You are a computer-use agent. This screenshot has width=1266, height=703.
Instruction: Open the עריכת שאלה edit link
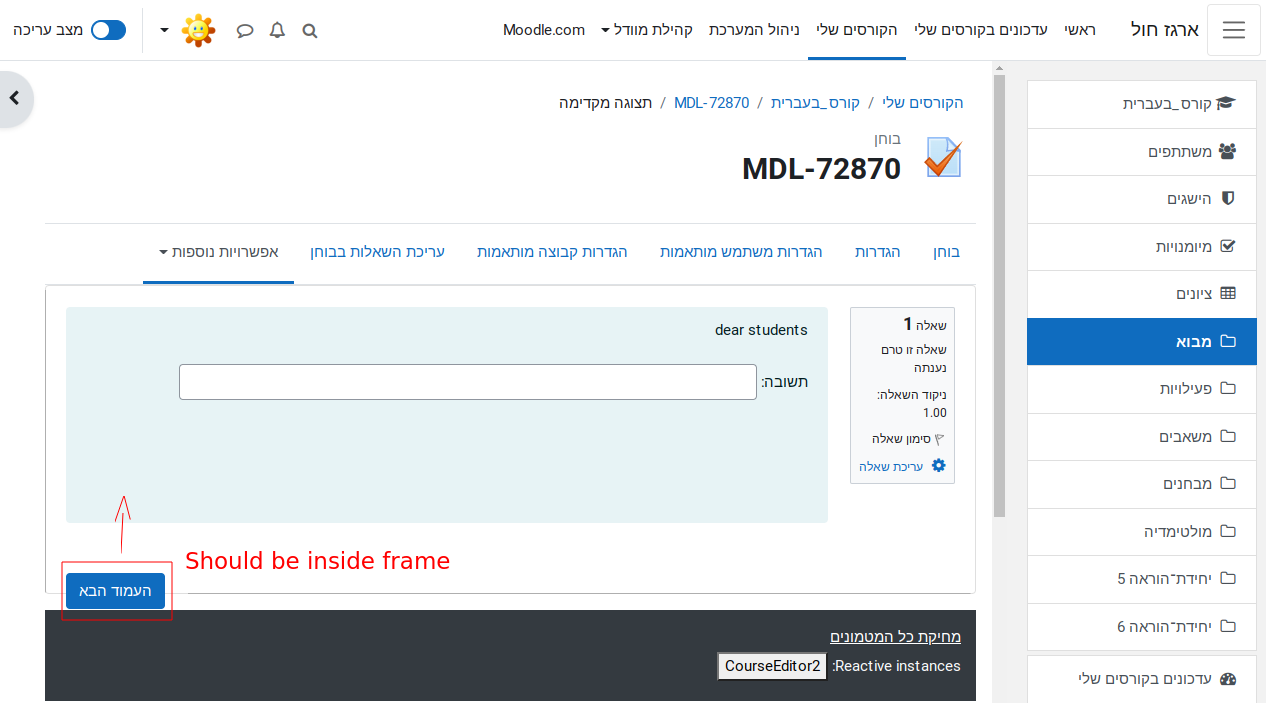pos(891,466)
